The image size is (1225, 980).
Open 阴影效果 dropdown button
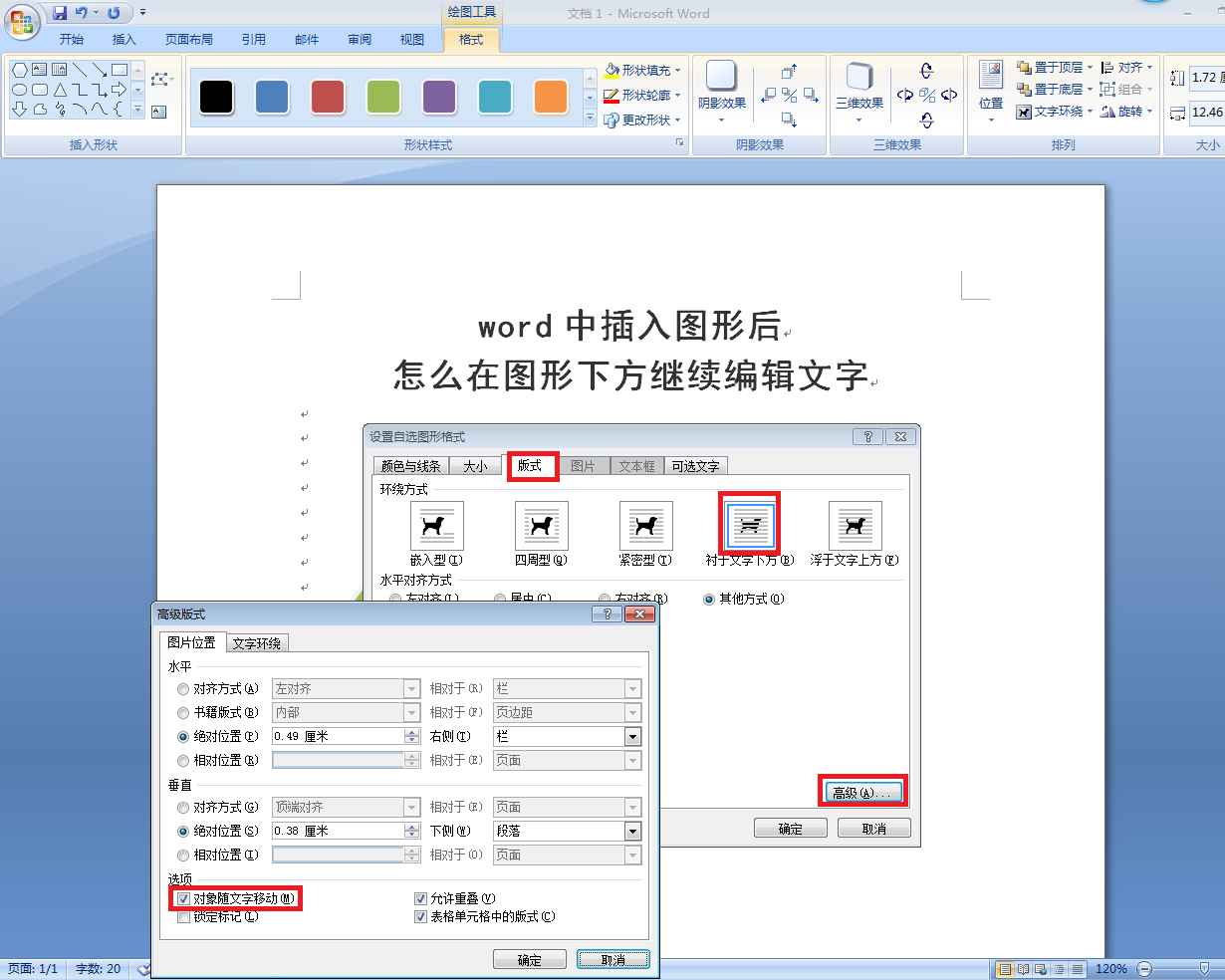(722, 94)
